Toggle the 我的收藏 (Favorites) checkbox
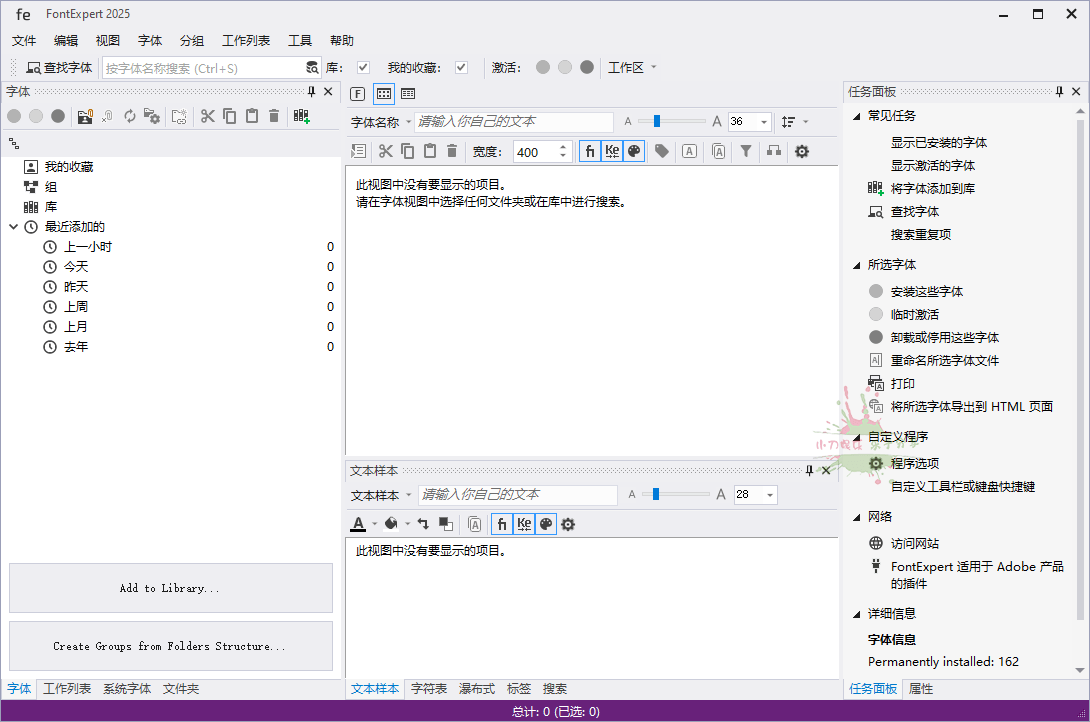Viewport: 1090px width, 722px height. pos(461,68)
